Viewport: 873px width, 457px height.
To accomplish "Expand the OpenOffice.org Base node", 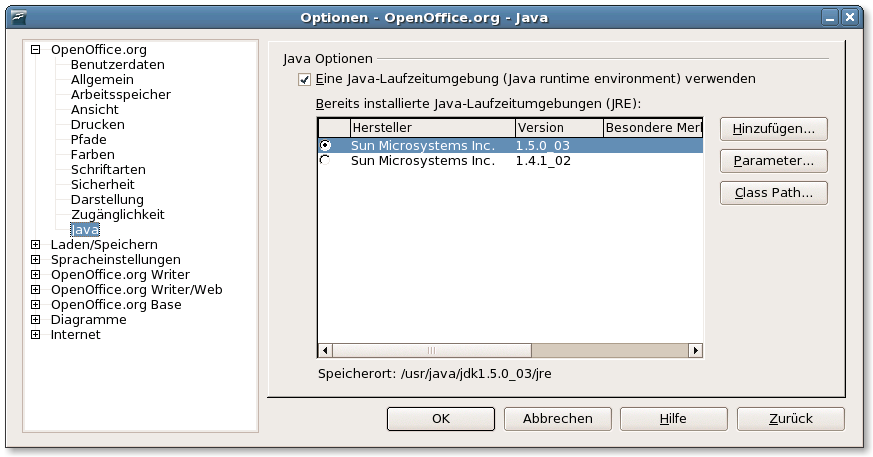I will pos(36,304).
